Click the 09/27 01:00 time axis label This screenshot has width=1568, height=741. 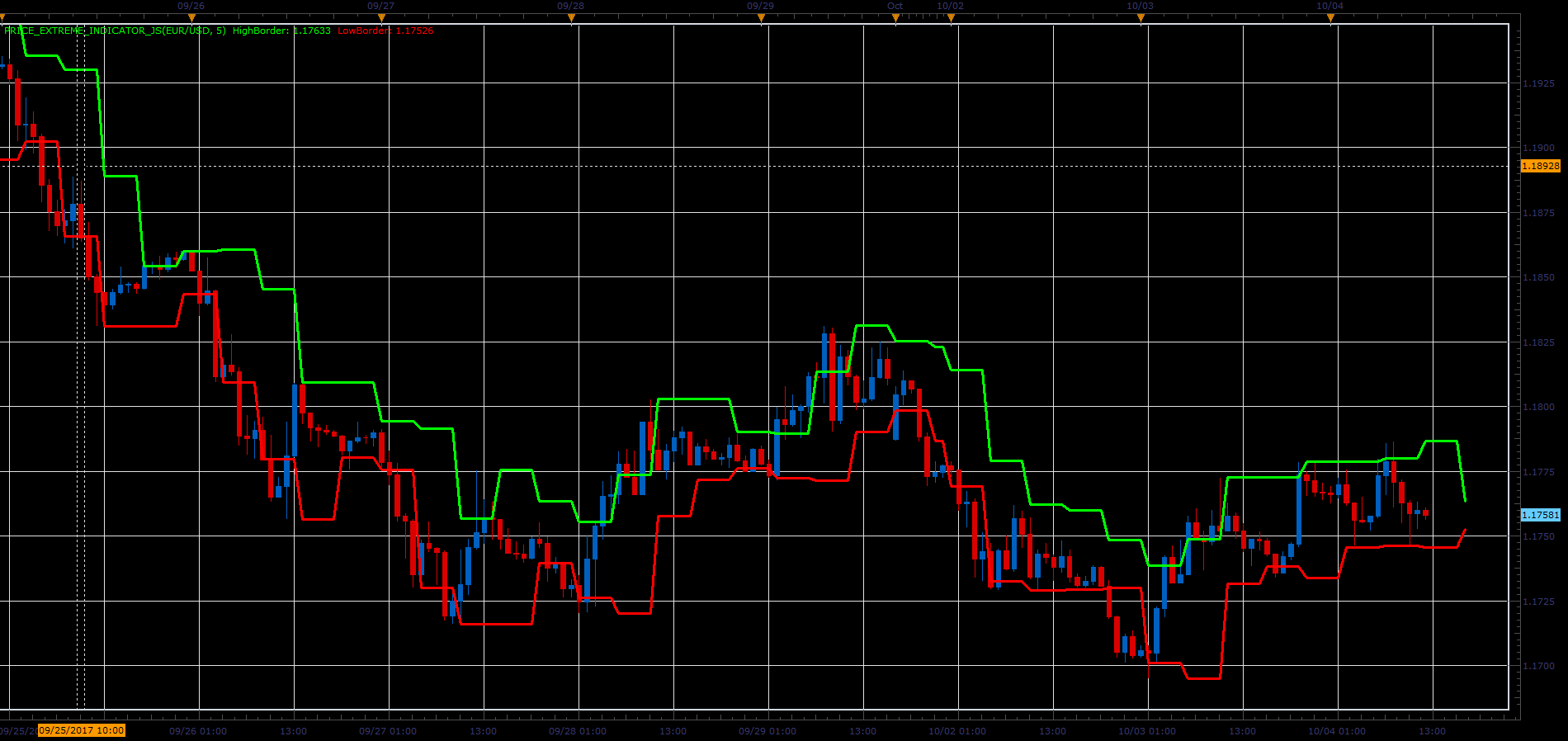388,731
